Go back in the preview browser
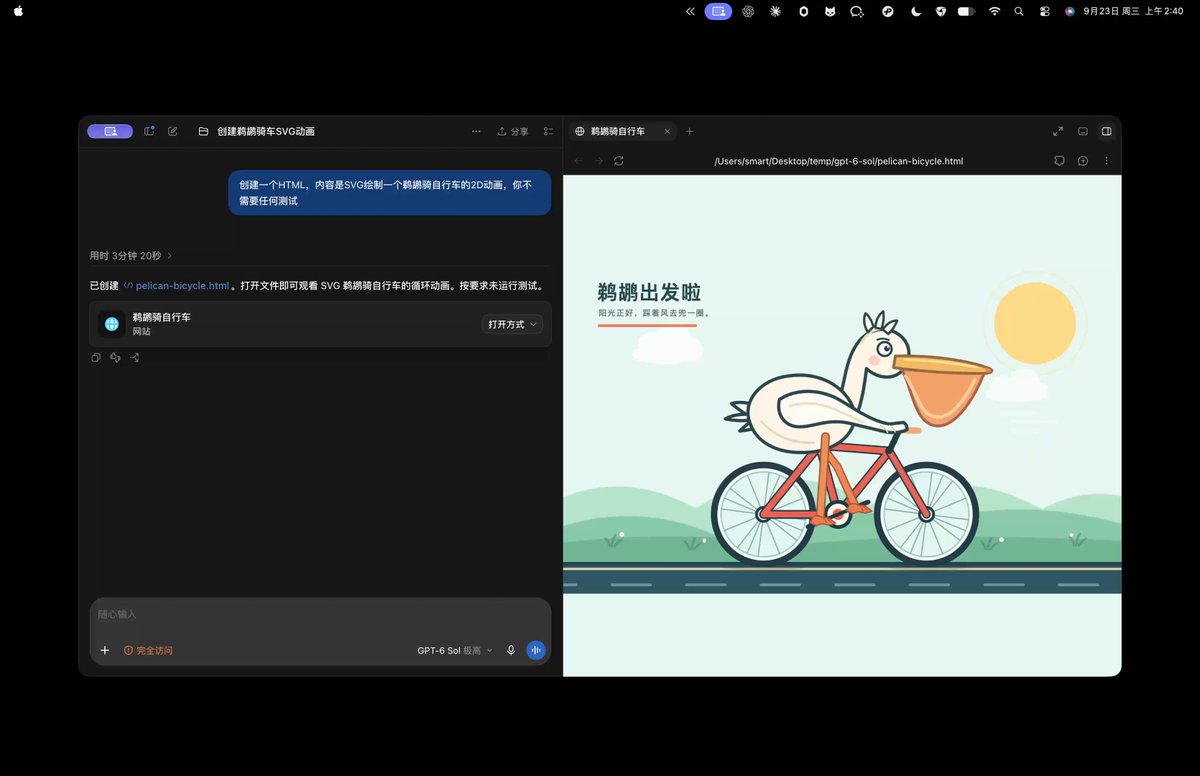1200x776 pixels. 578,161
